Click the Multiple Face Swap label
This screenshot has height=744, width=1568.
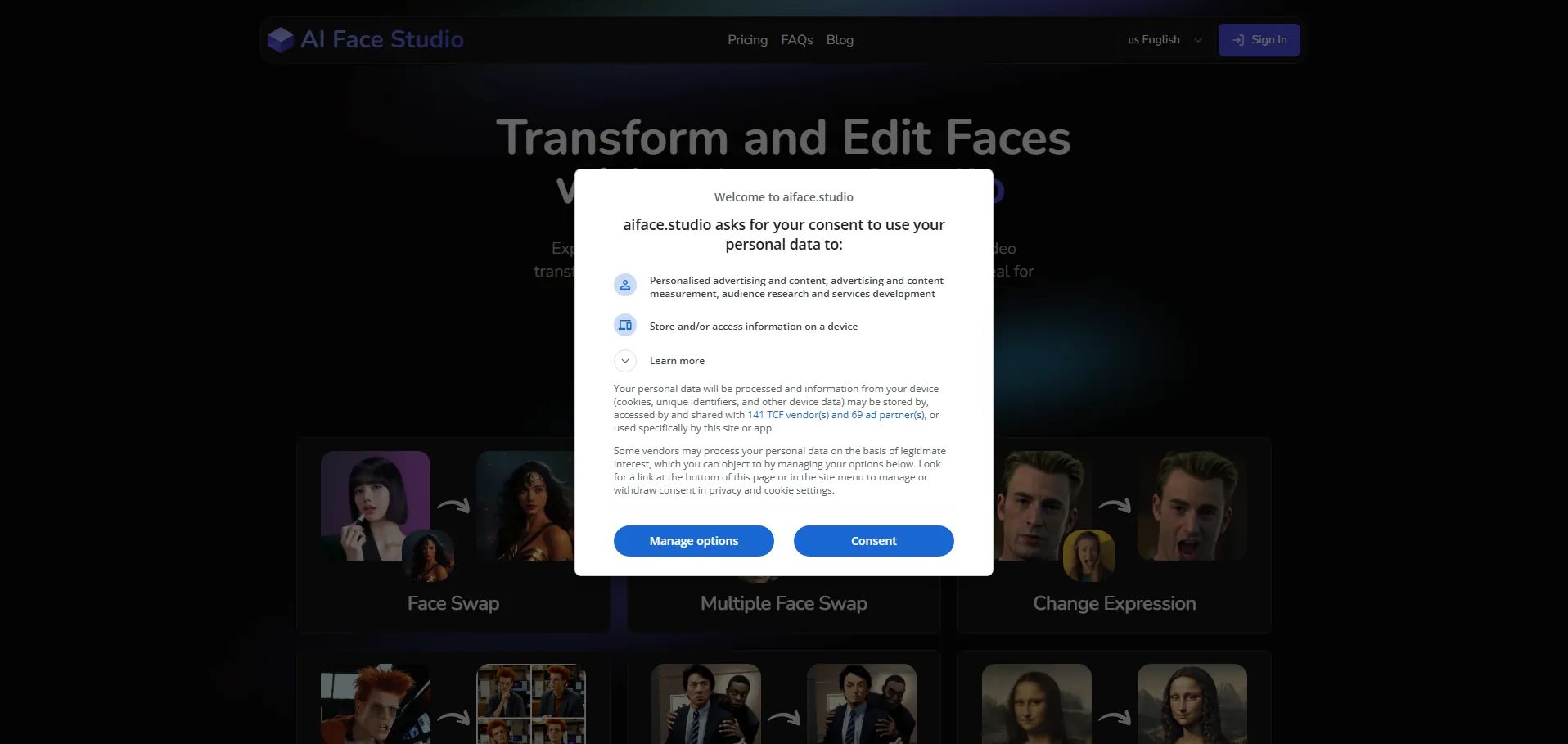tap(783, 604)
